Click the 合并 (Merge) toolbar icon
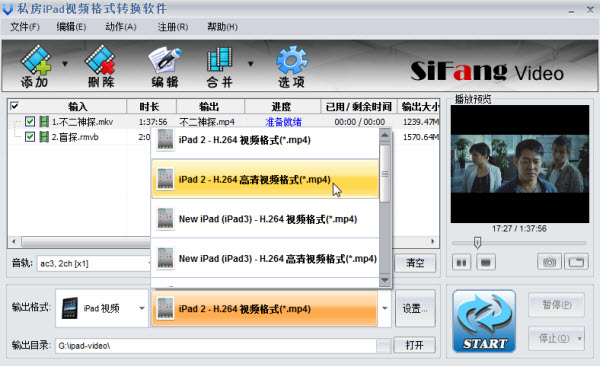This screenshot has height=366, width=600. (x=220, y=66)
